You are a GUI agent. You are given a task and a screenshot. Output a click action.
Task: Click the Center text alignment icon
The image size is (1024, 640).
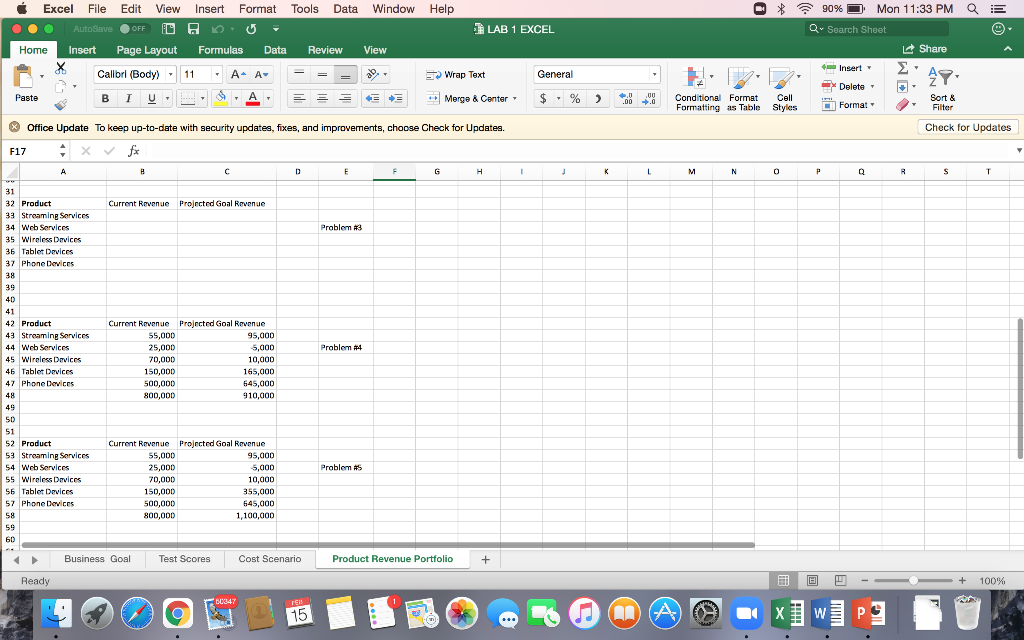click(322, 99)
